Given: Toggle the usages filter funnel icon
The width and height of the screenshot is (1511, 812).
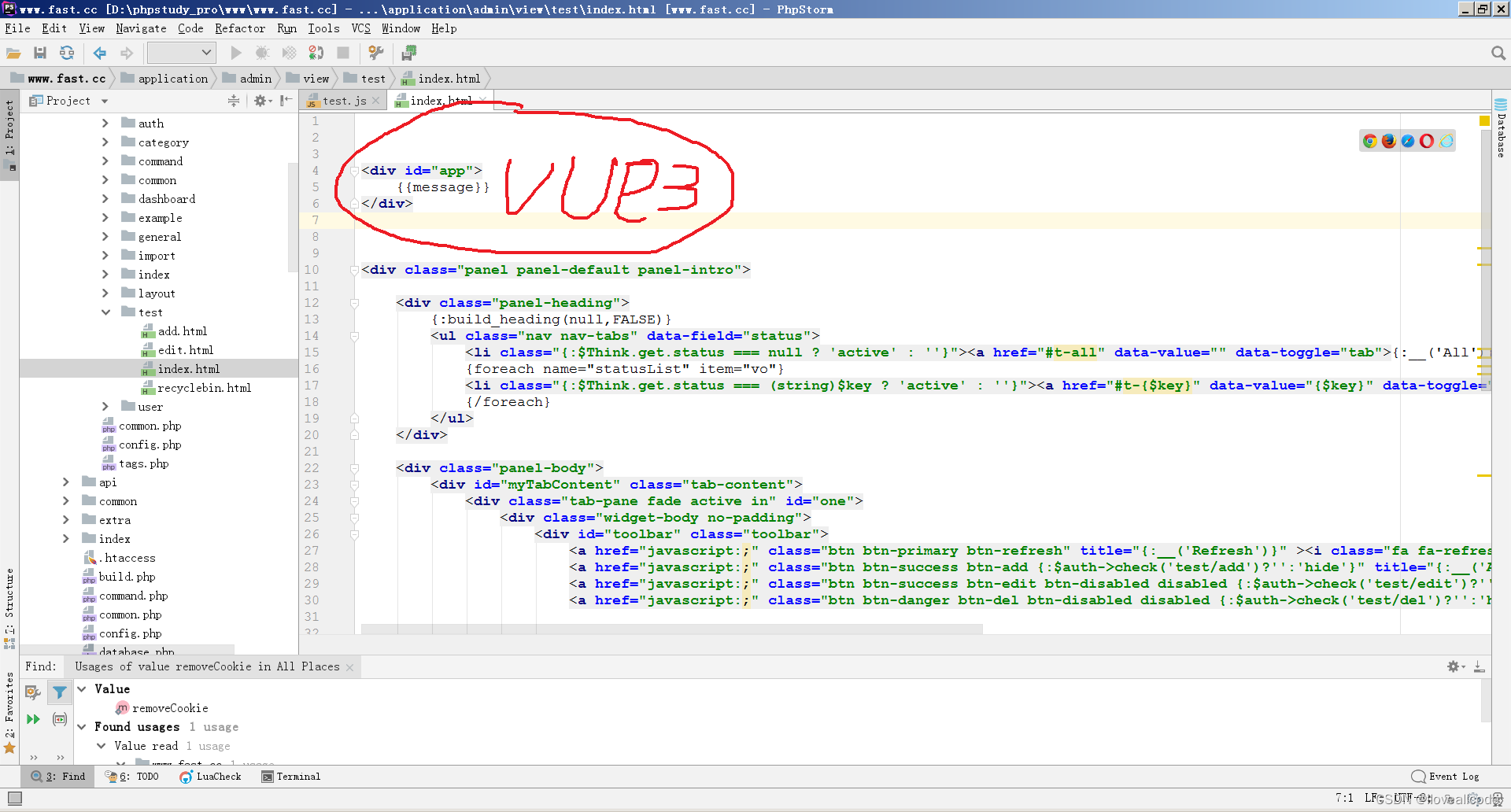Looking at the screenshot, I should [x=59, y=692].
